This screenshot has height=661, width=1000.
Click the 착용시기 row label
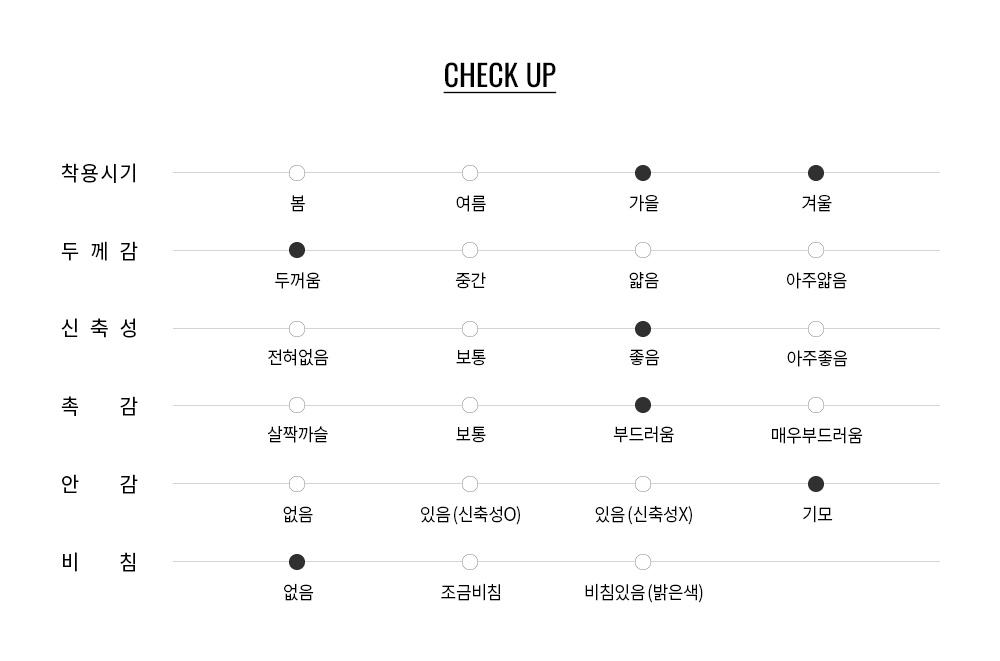coord(99,173)
